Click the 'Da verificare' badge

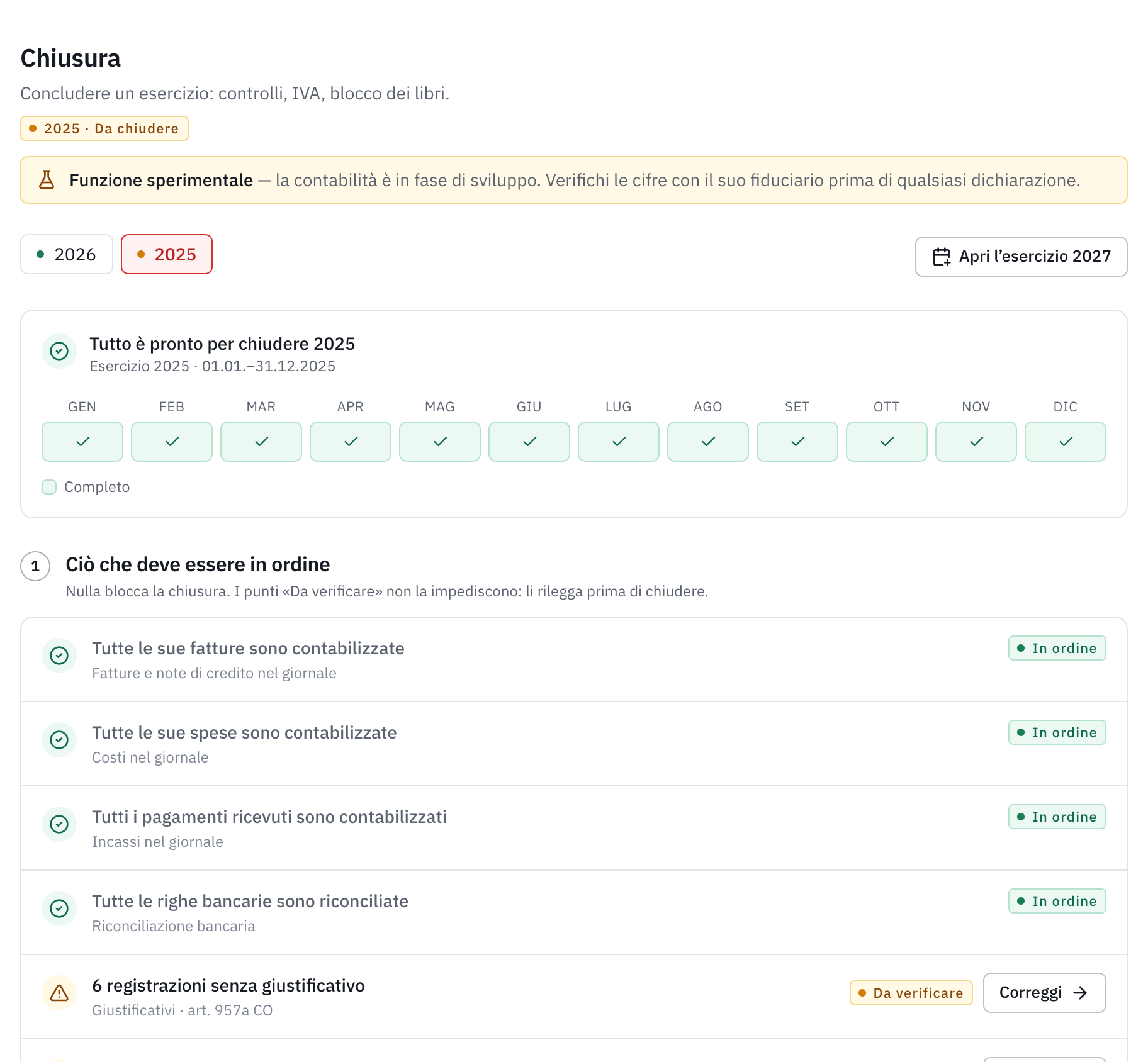pos(911,993)
